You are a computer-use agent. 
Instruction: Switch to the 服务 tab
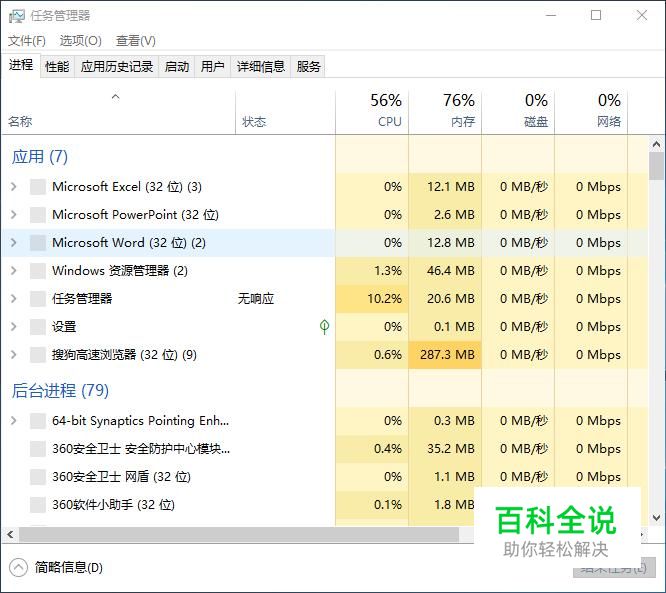(x=308, y=67)
